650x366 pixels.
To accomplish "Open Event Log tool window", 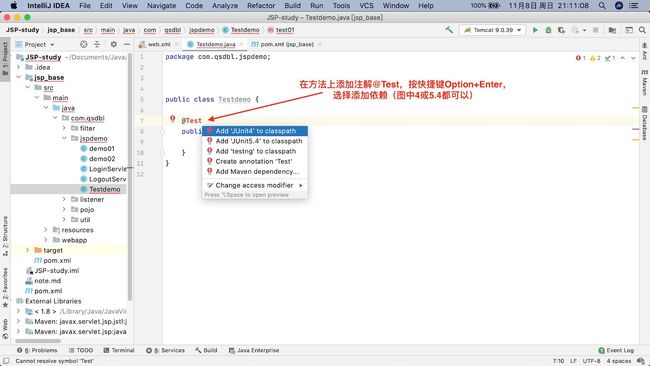I will pyautogui.click(x=616, y=350).
